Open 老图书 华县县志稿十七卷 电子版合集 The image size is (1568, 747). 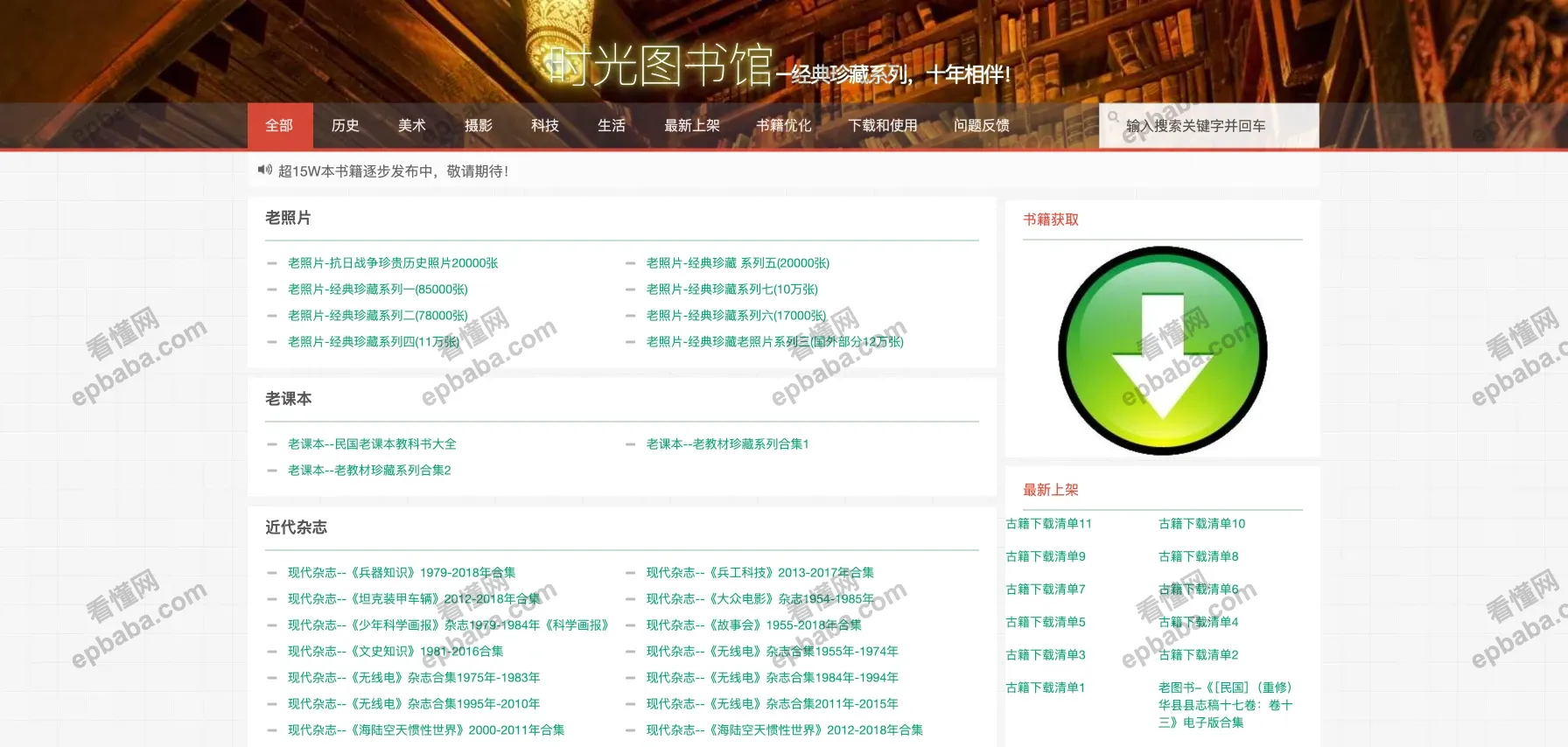click(1225, 705)
